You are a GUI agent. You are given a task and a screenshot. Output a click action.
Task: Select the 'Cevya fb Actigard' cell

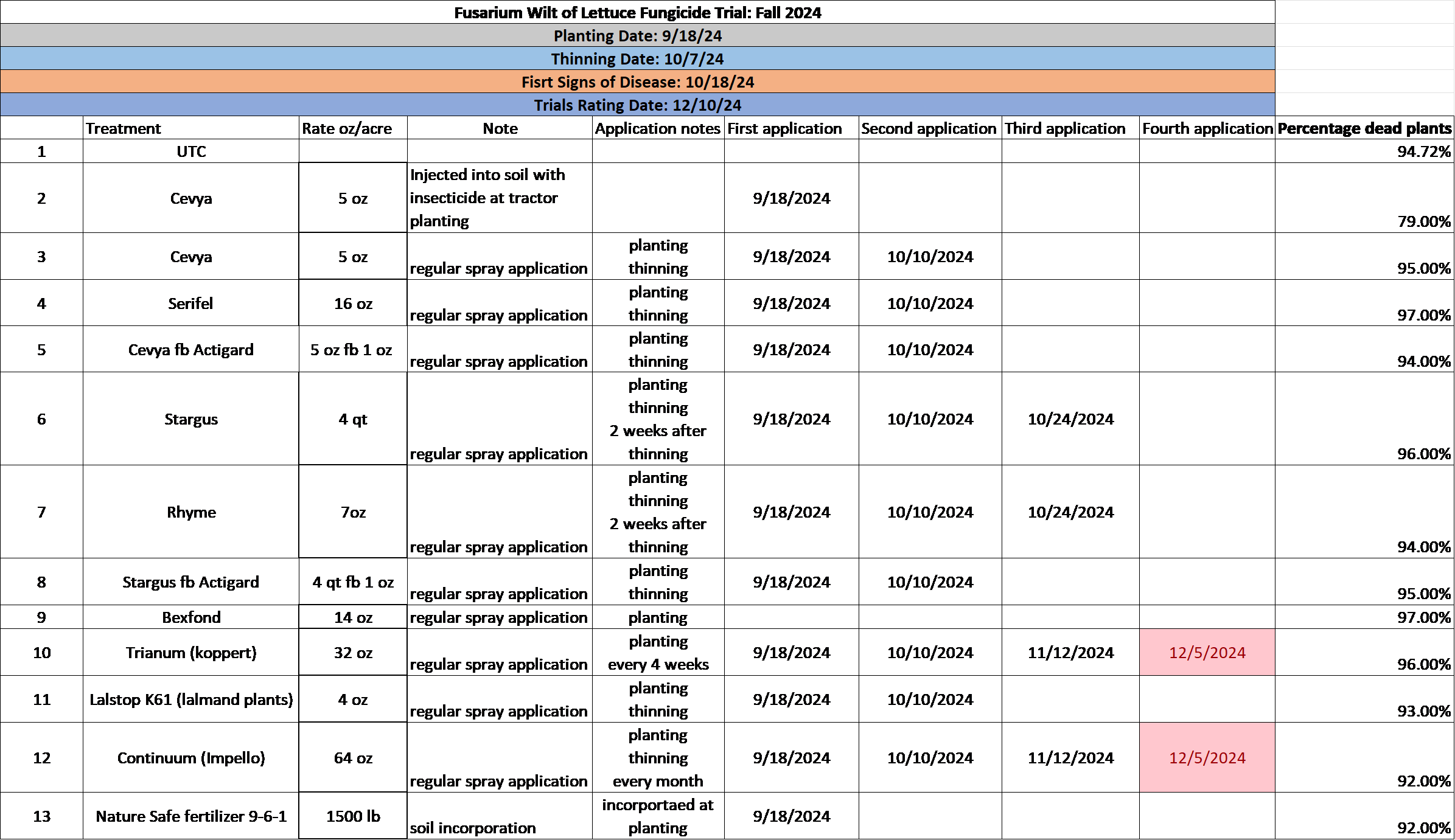[x=191, y=349]
